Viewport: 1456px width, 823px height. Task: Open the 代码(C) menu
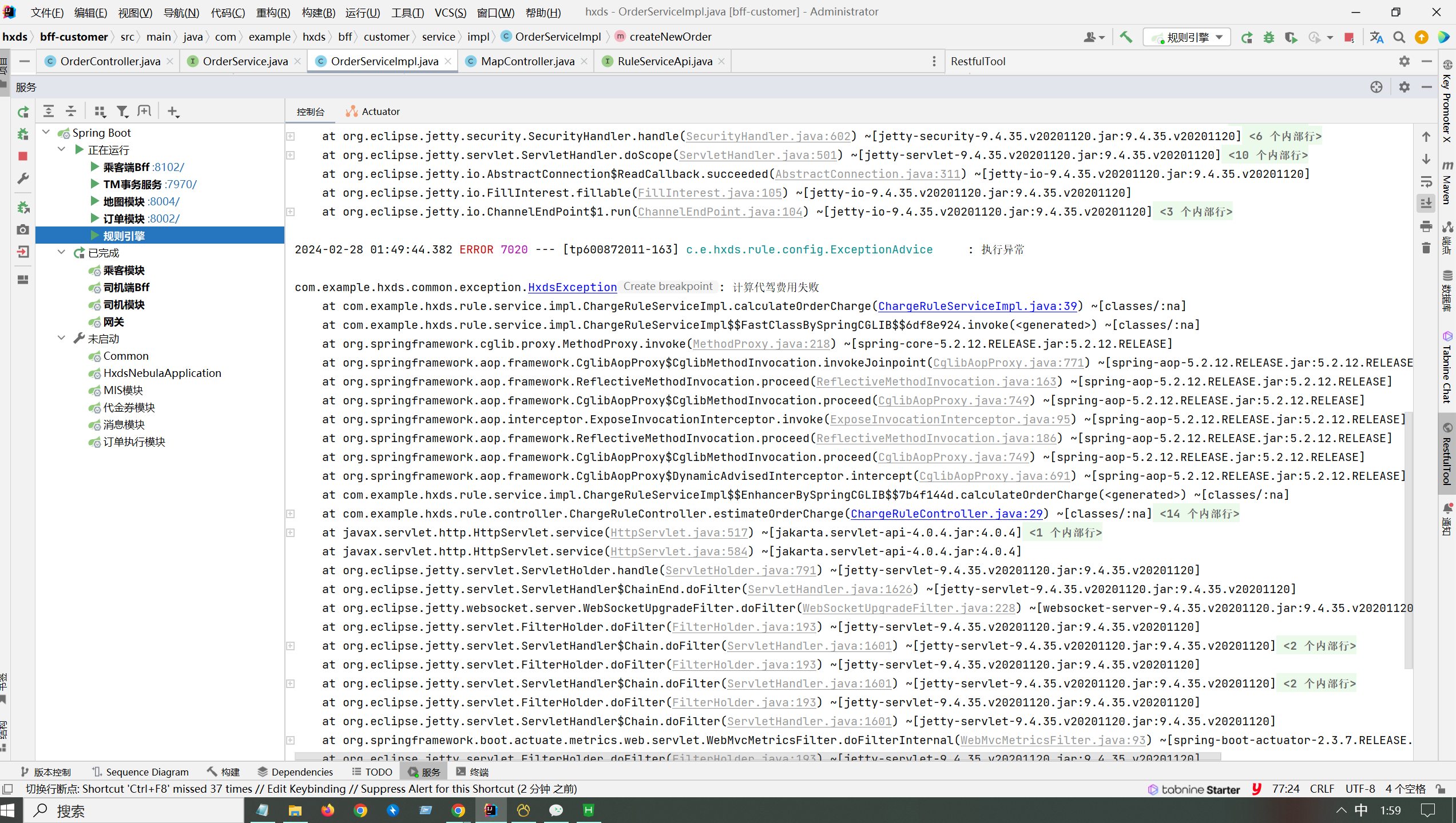pos(227,13)
